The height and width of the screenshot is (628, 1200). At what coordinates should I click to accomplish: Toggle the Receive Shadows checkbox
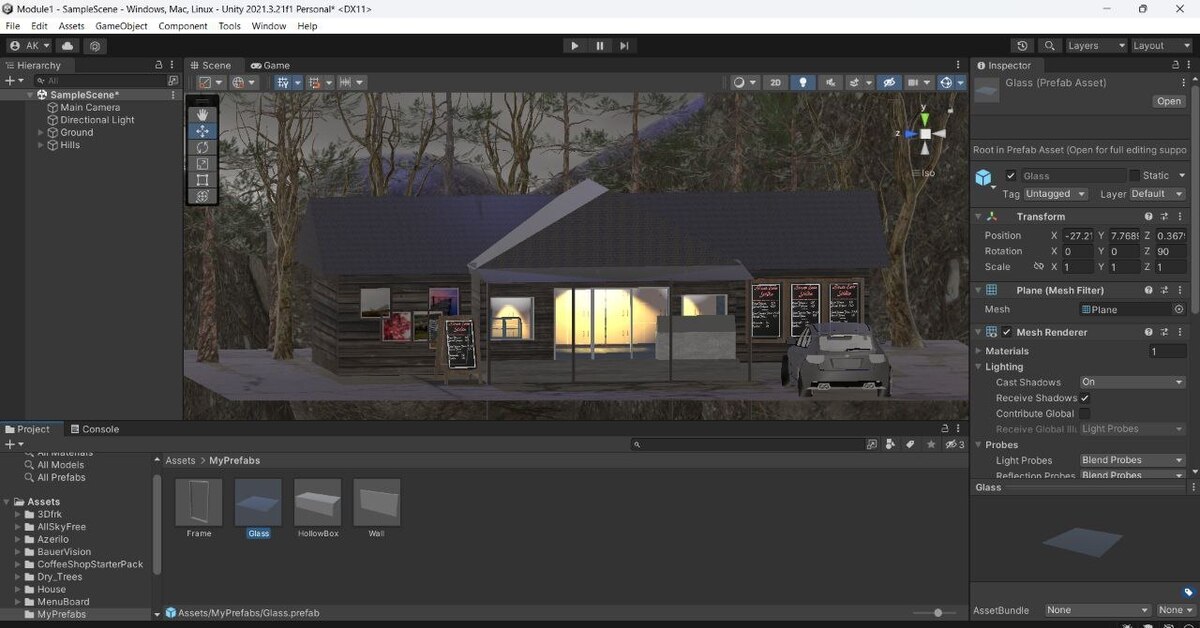coord(1085,398)
